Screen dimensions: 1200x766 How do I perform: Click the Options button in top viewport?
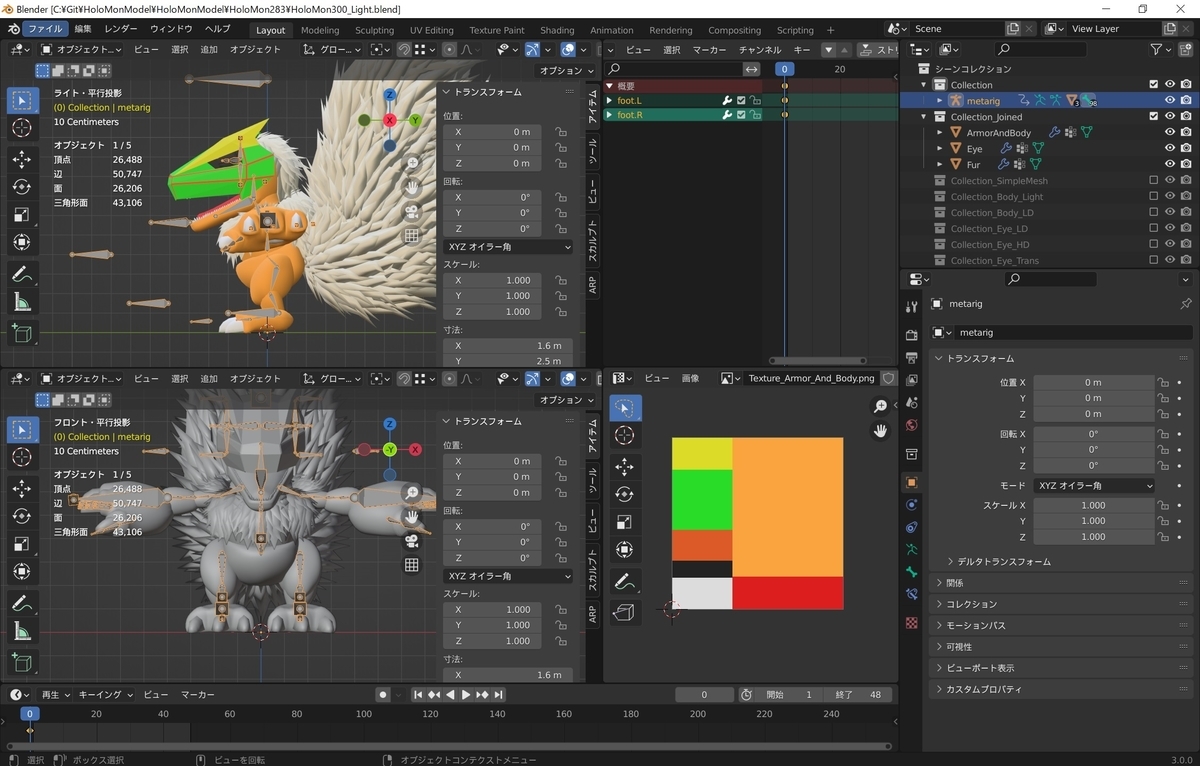(564, 71)
